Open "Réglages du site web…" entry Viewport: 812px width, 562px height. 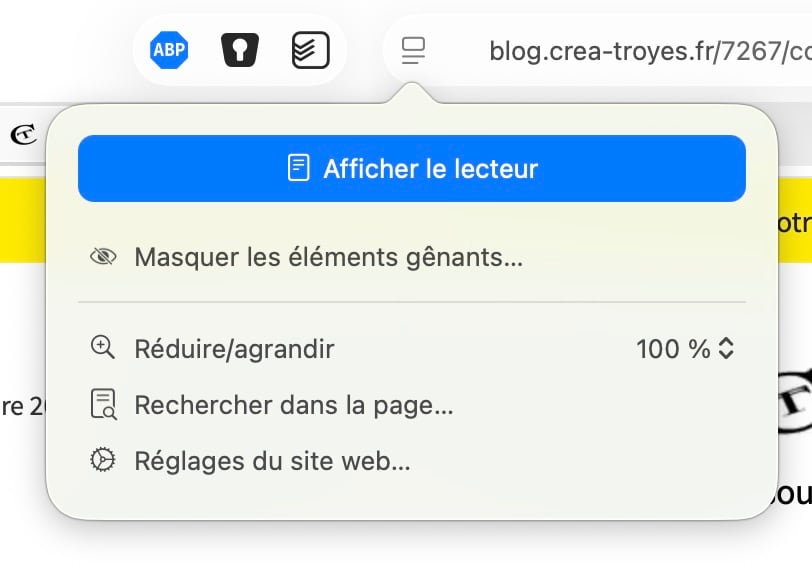pos(272,461)
